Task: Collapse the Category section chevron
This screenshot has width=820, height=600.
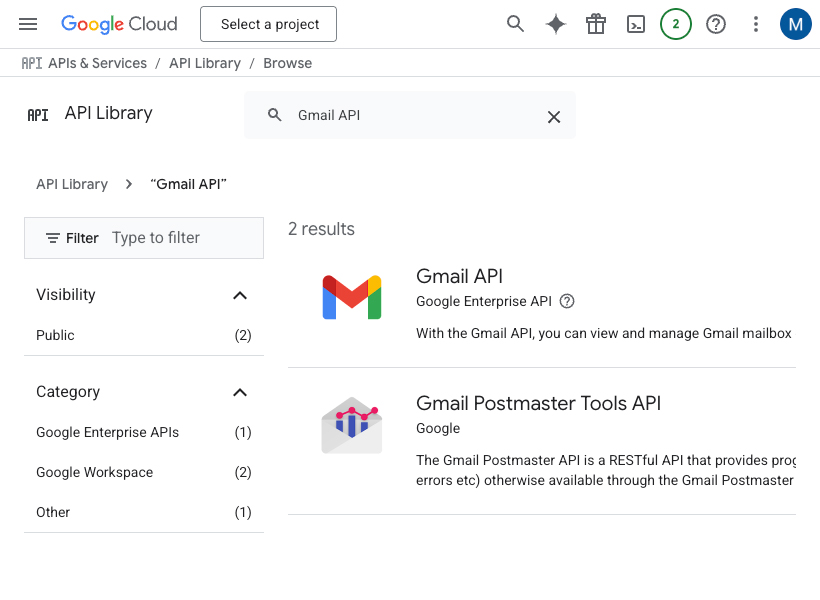Action: point(240,392)
